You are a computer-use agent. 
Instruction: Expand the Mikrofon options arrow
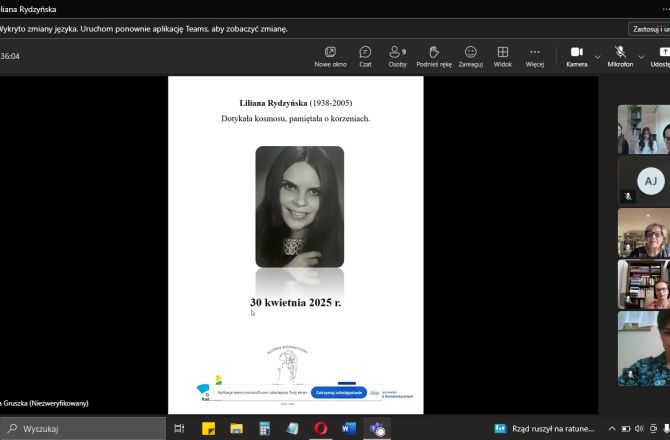click(x=641, y=56)
